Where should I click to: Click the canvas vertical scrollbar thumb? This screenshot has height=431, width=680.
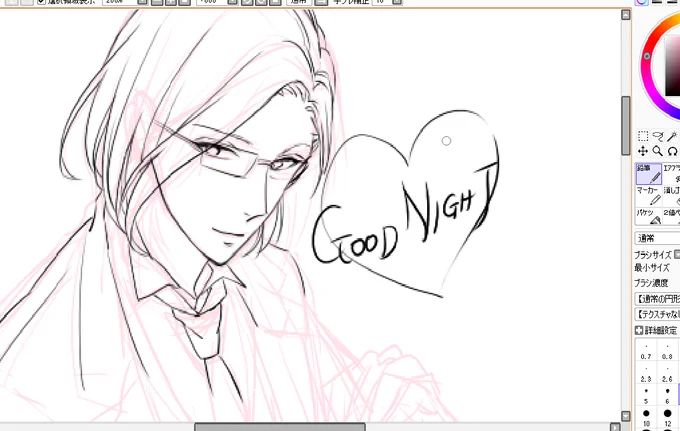(625, 125)
